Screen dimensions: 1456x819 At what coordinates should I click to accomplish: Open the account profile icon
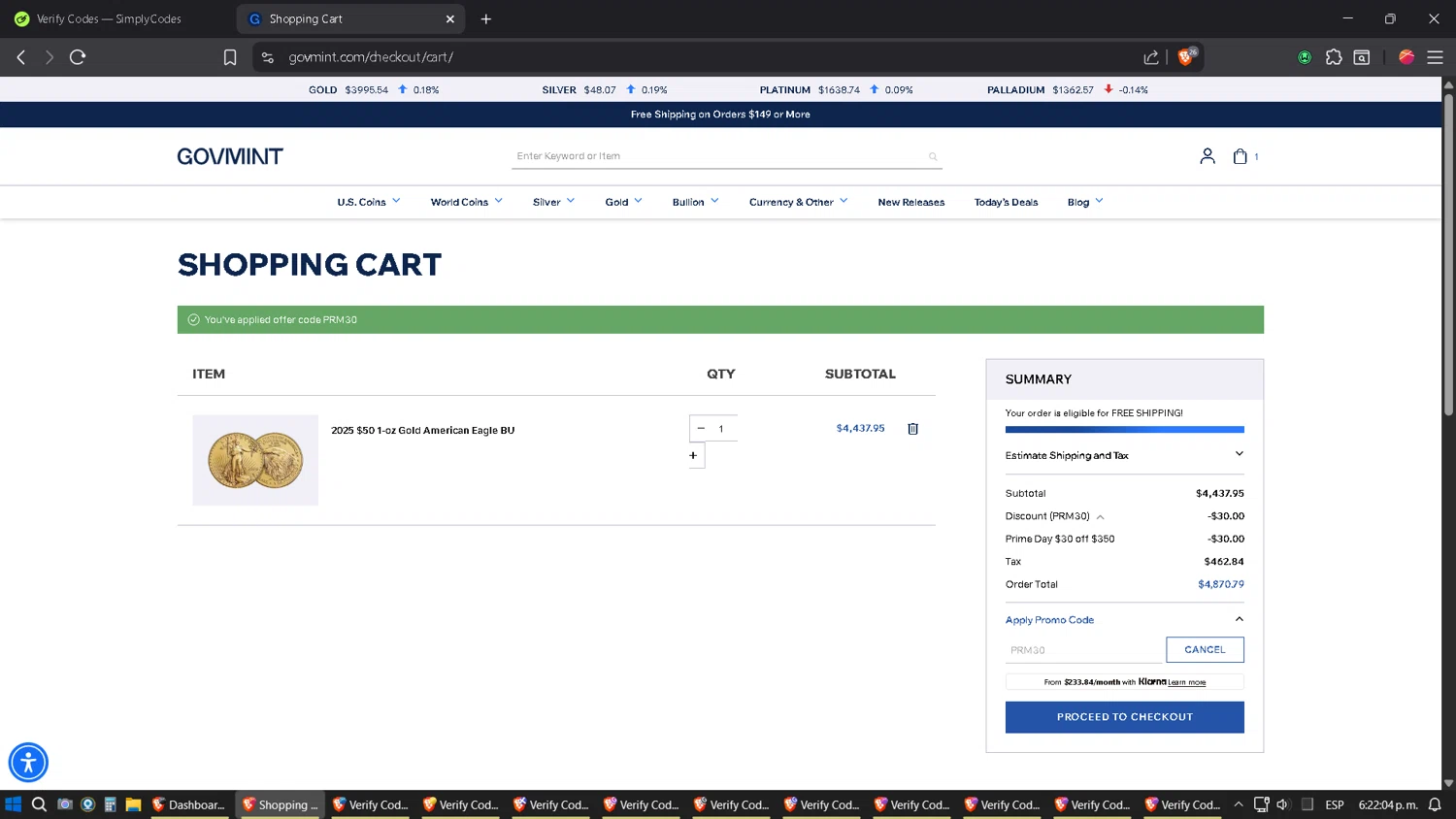point(1207,156)
